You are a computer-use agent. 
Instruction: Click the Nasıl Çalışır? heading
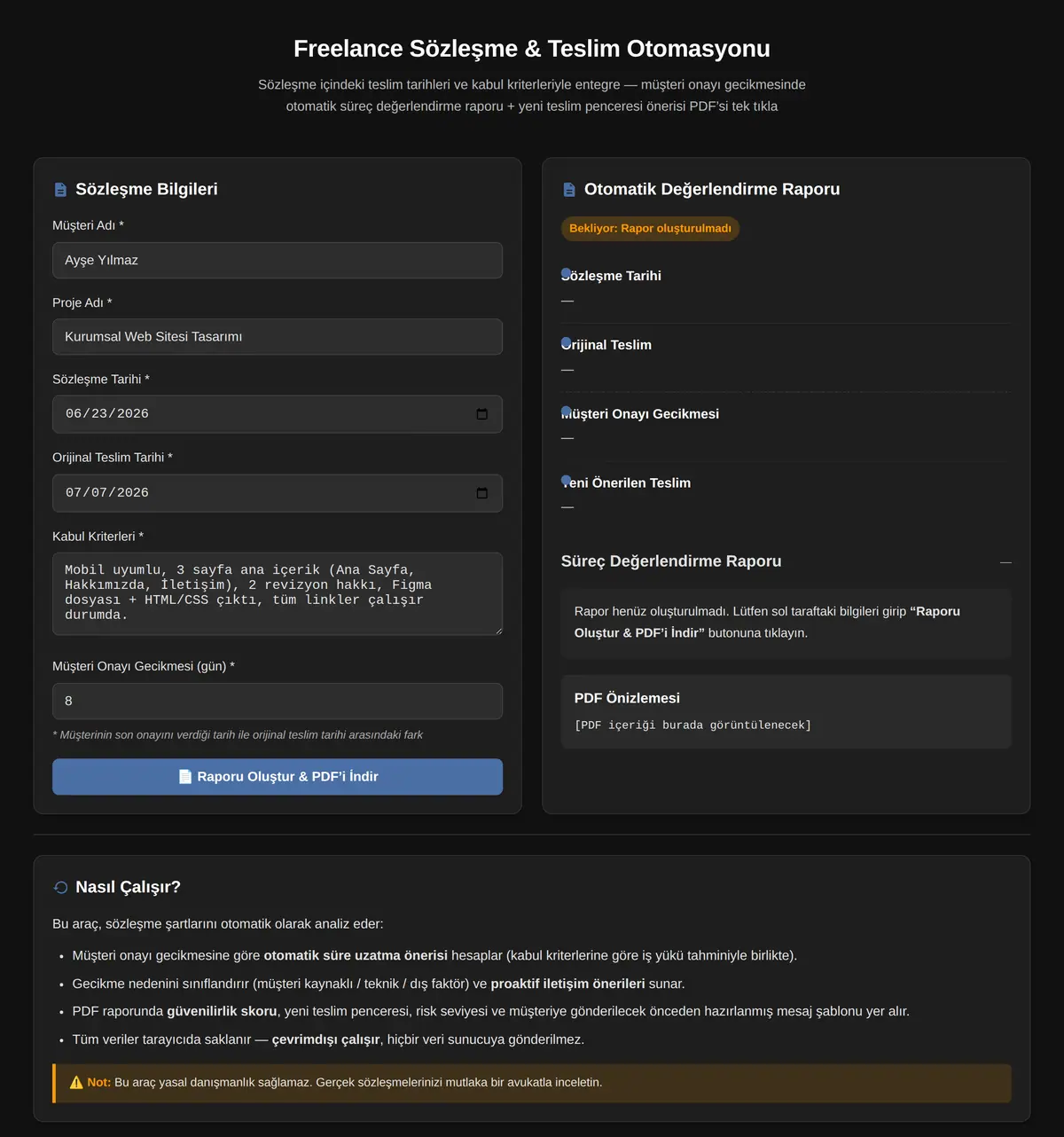point(128,888)
